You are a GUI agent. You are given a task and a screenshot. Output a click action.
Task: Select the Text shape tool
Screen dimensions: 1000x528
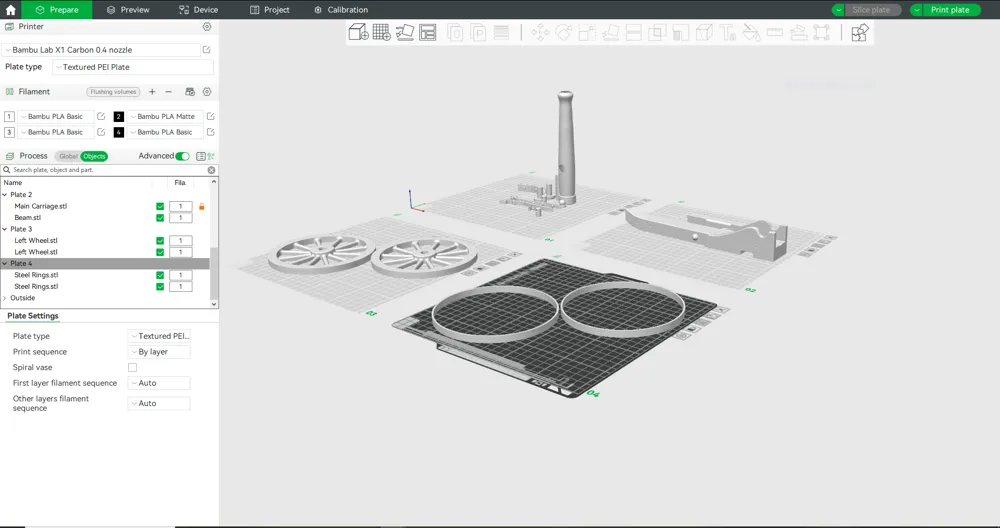pos(728,33)
